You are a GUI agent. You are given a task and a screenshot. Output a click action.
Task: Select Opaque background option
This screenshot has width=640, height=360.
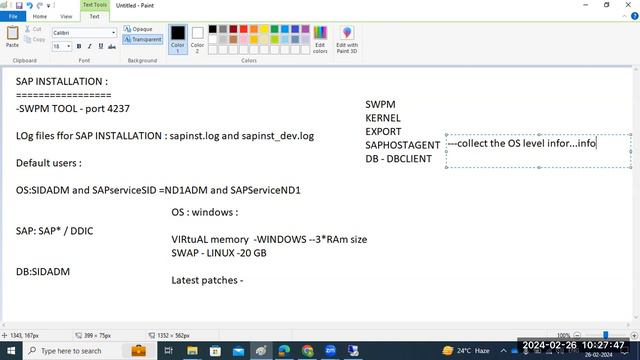click(138, 29)
